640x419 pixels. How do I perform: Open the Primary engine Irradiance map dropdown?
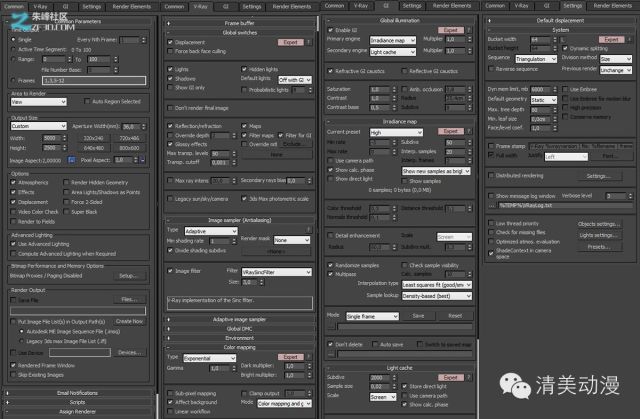pos(393,40)
